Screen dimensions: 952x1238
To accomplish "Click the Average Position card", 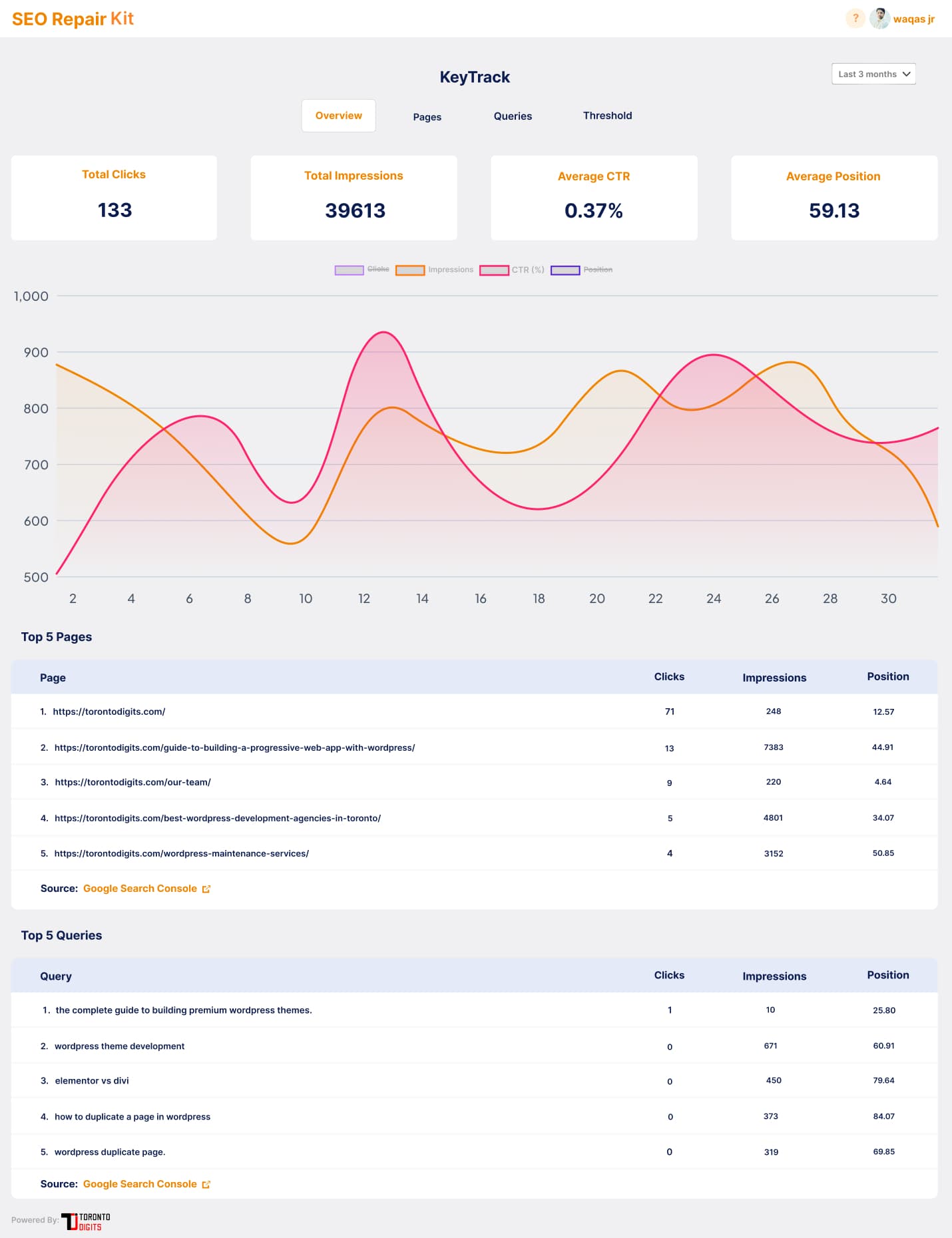I will point(834,198).
